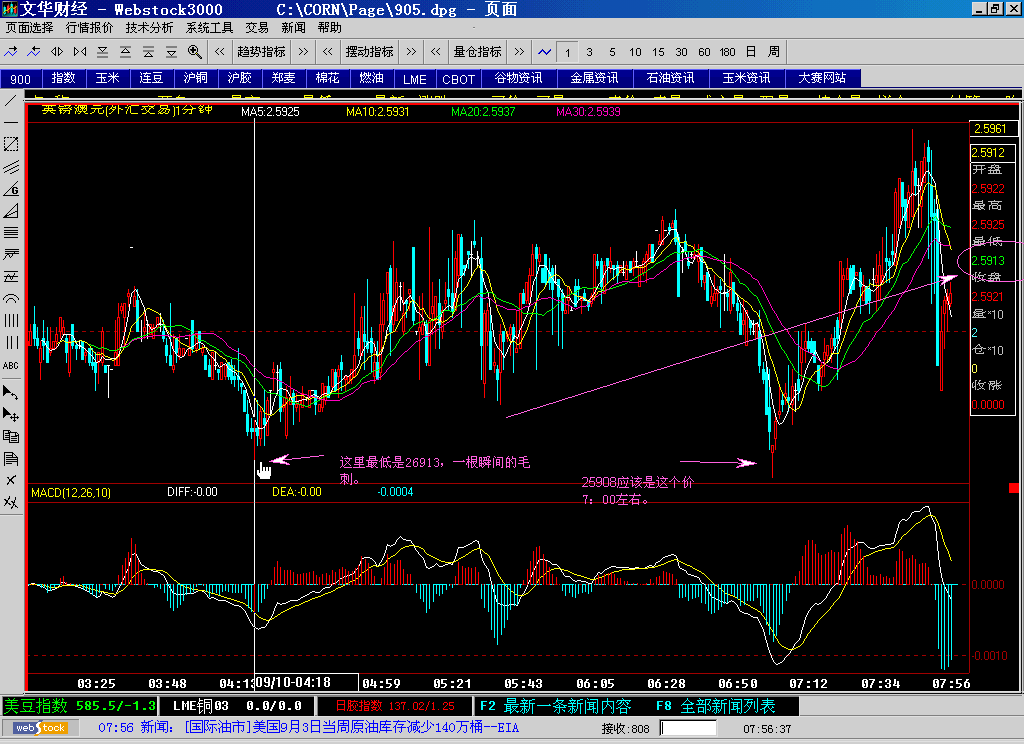Select the dashed rectangle drawing tool
The image size is (1024, 744).
click(10, 144)
